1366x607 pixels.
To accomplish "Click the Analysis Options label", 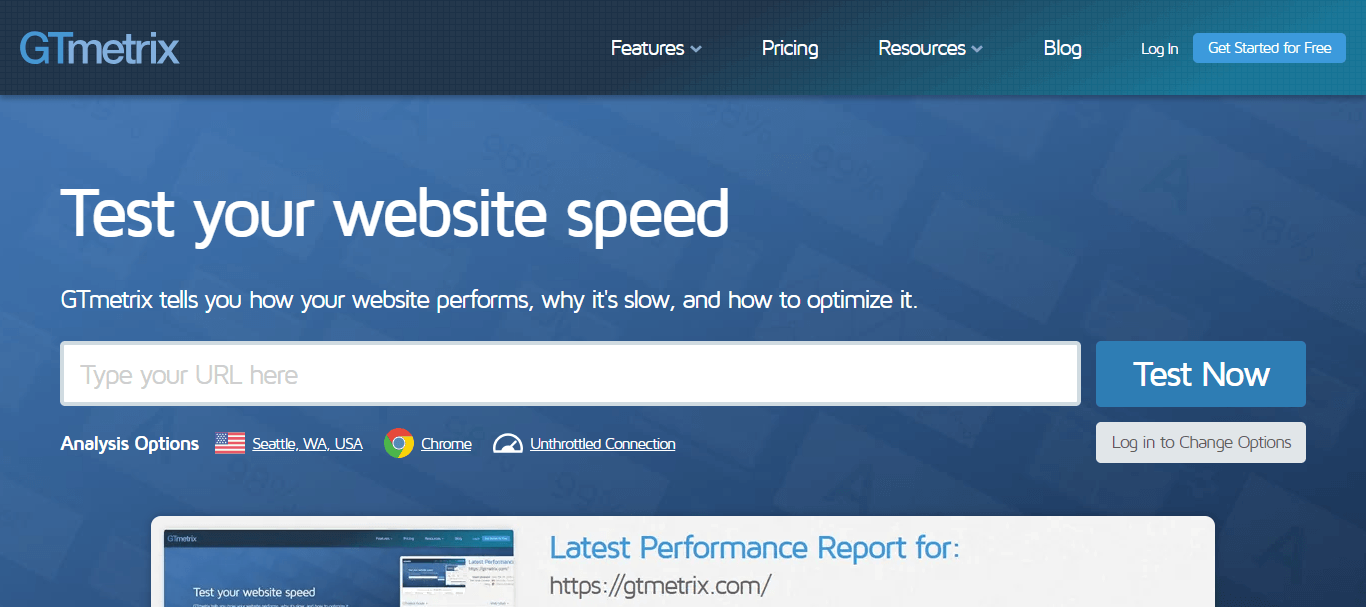I will click(x=130, y=444).
